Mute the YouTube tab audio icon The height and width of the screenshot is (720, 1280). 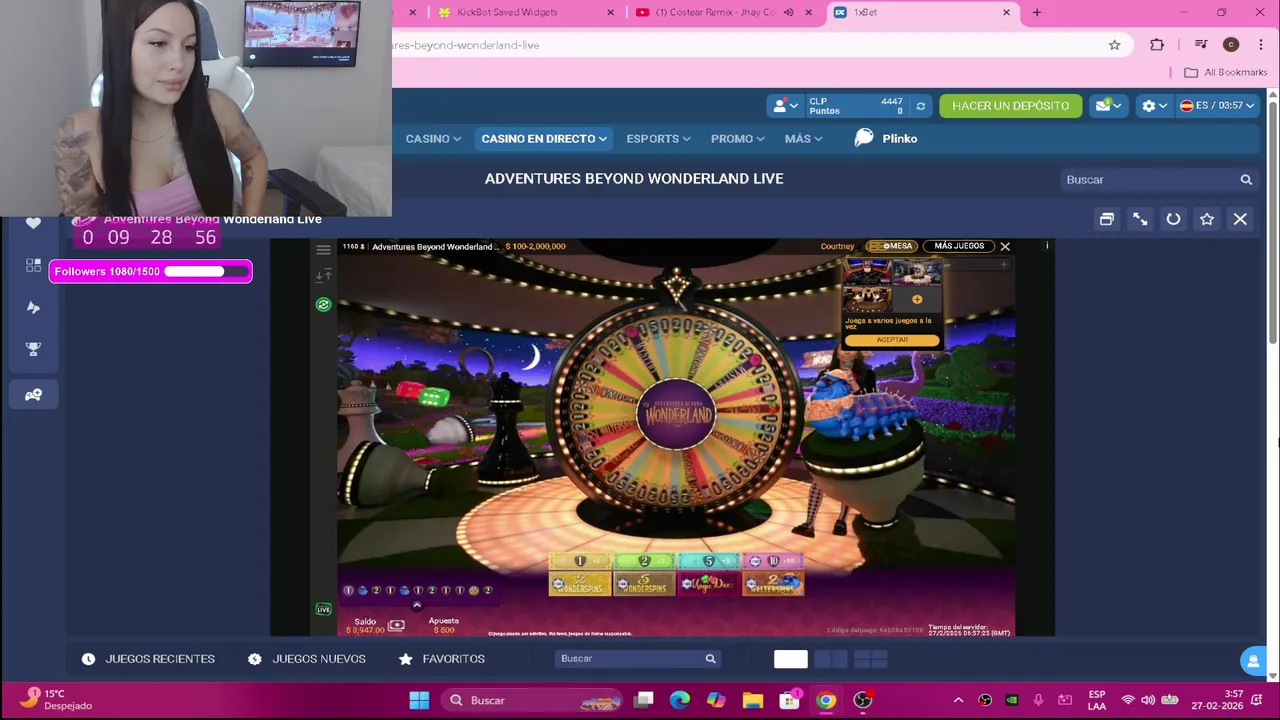pos(788,12)
